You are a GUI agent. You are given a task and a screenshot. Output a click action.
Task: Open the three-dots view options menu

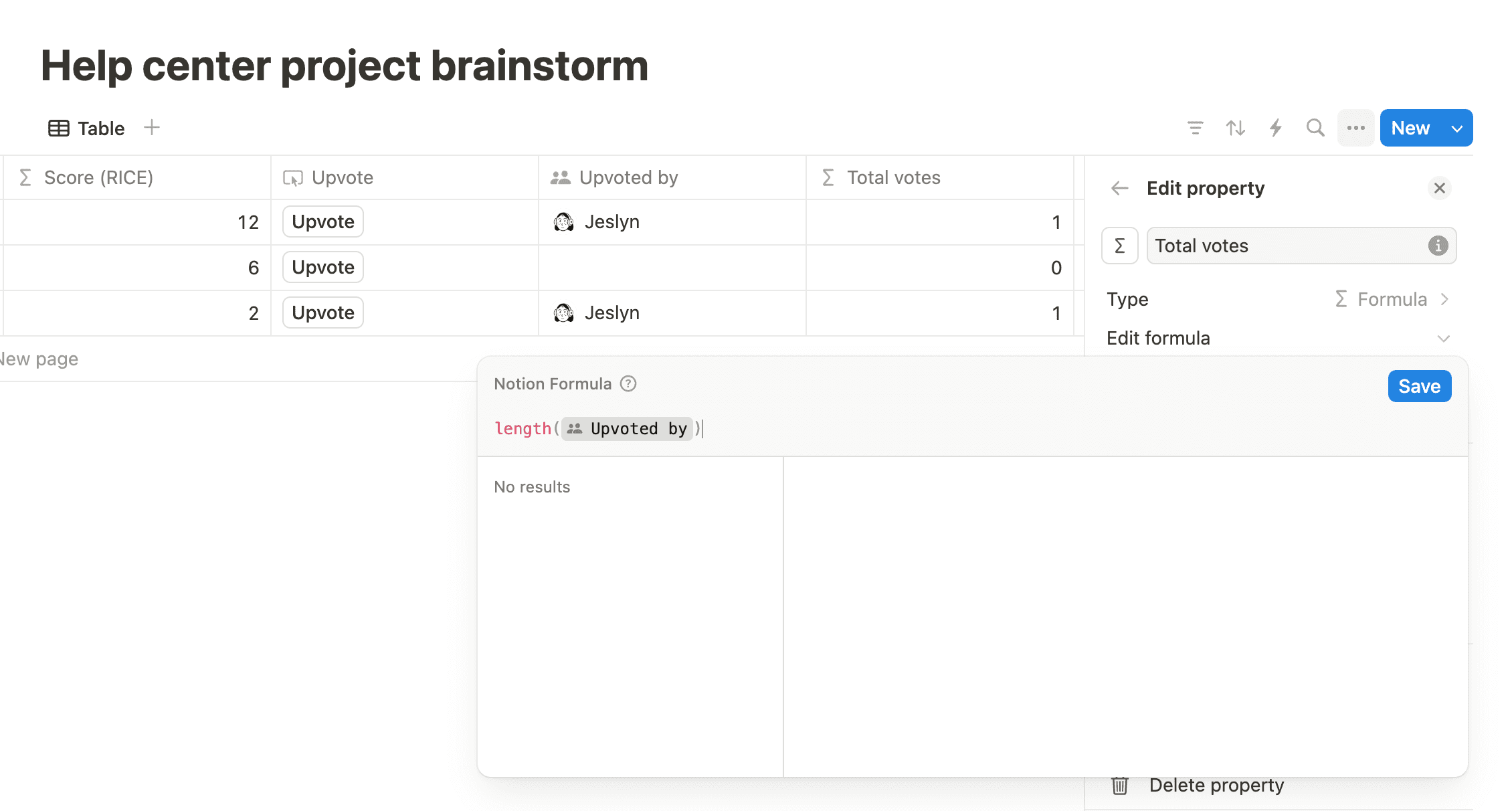1356,128
